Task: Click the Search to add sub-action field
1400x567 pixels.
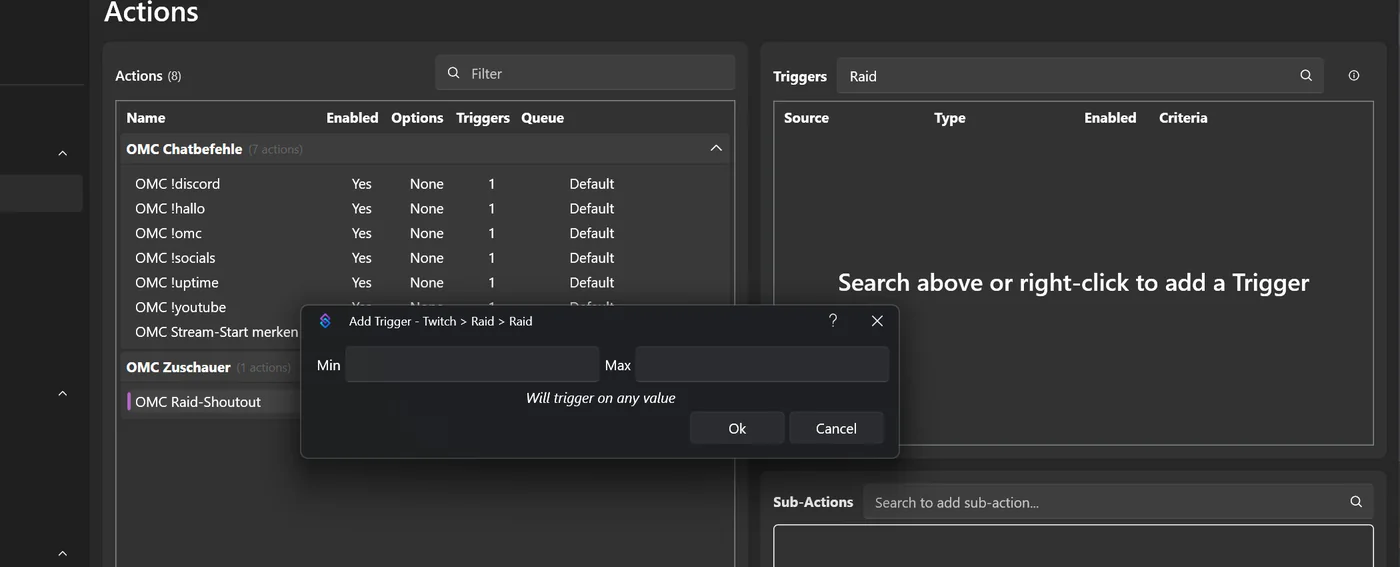Action: click(x=1118, y=502)
